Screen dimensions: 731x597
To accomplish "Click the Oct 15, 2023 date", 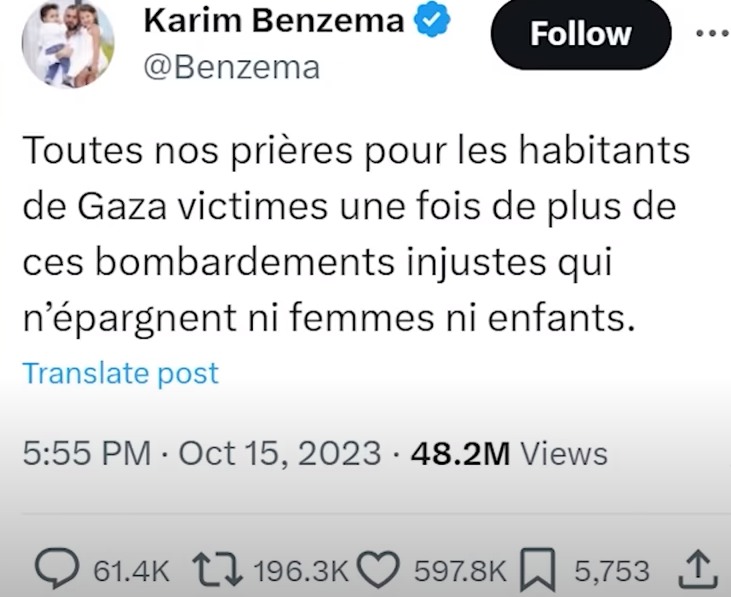I will (280, 453).
